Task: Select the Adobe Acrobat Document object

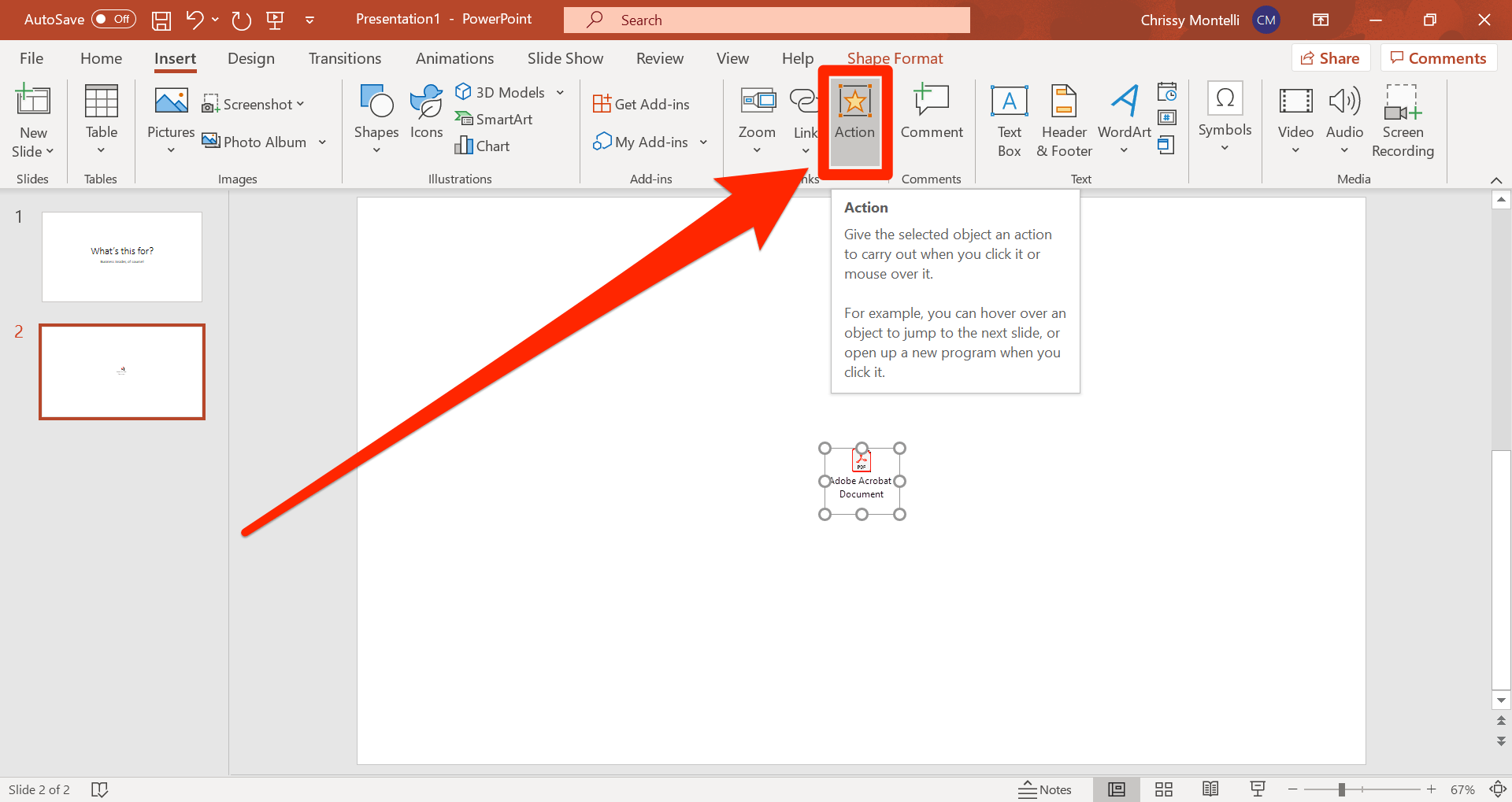Action: pos(862,481)
